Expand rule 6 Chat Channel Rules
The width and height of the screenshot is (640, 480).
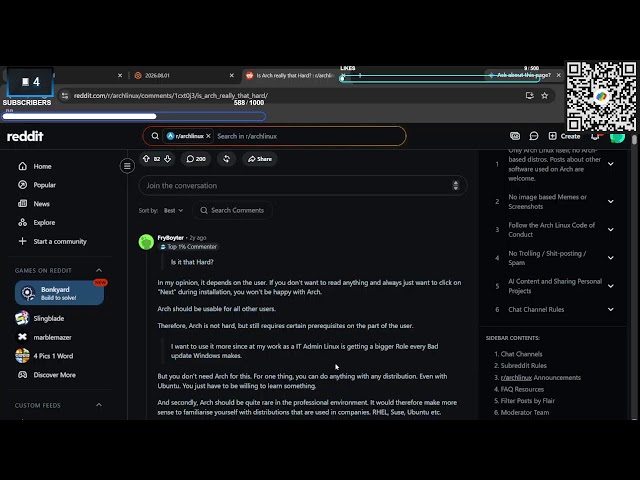tap(611, 309)
